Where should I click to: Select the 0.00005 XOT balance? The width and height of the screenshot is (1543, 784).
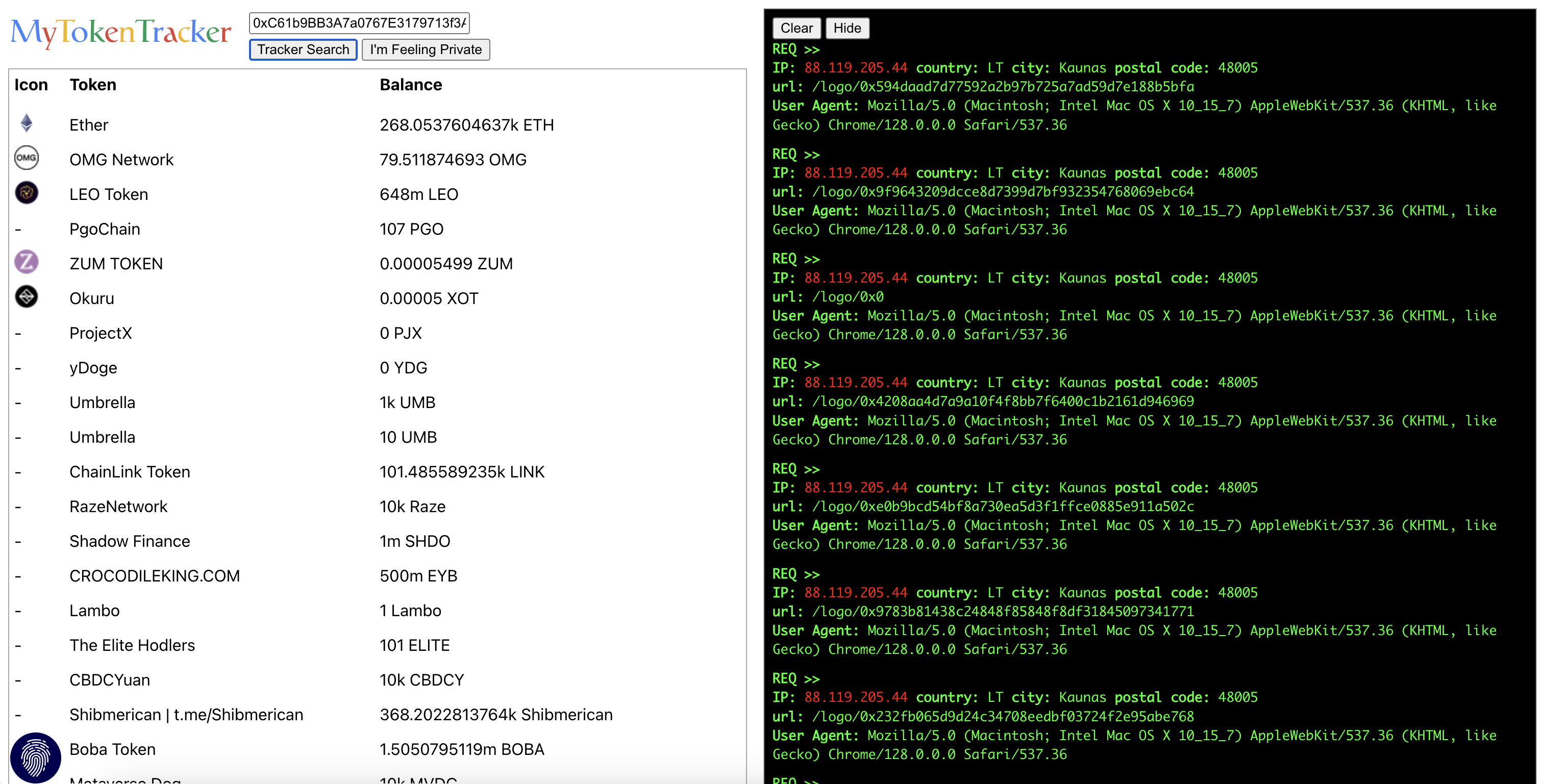(429, 299)
